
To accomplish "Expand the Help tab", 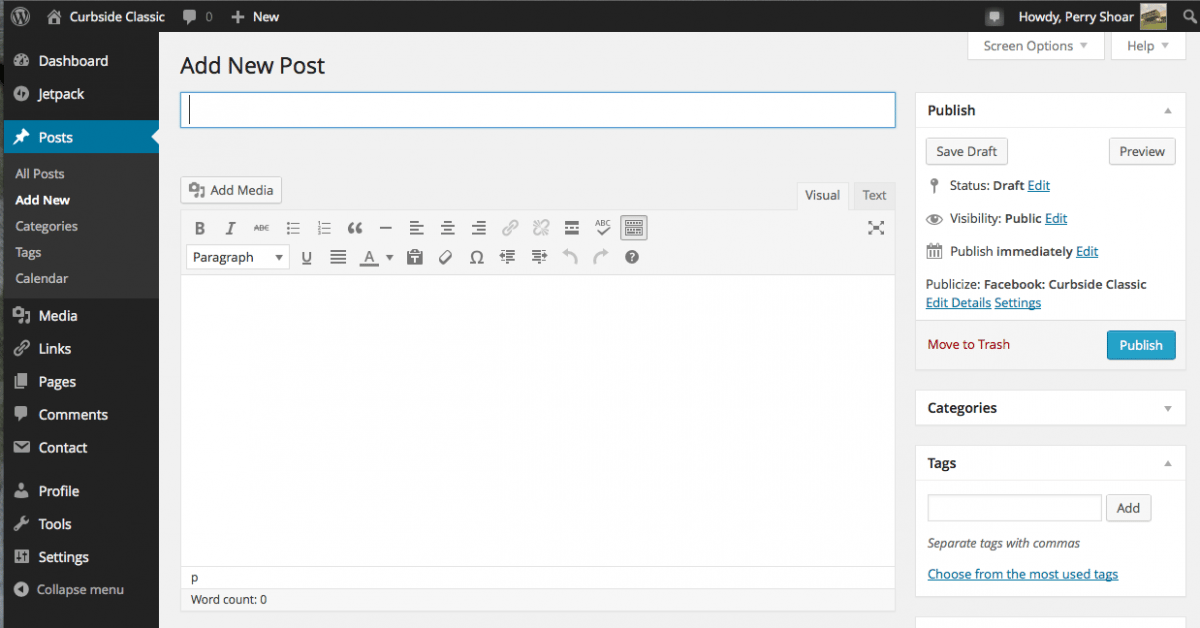I will point(1148,46).
